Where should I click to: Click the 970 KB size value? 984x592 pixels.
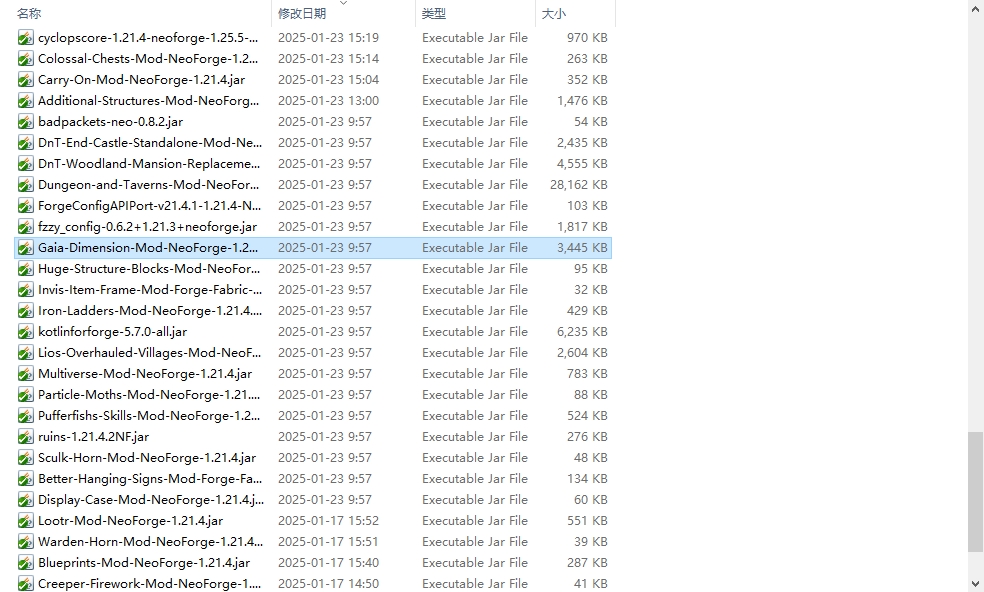coord(587,38)
